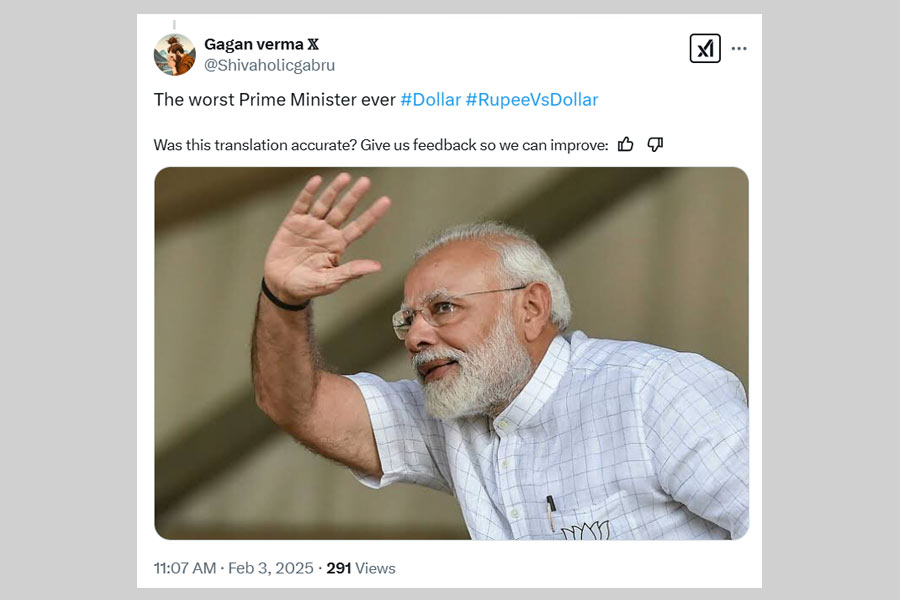Image resolution: width=900 pixels, height=600 pixels.
Task: Click the thread line above the avatar
Action: tap(174, 24)
